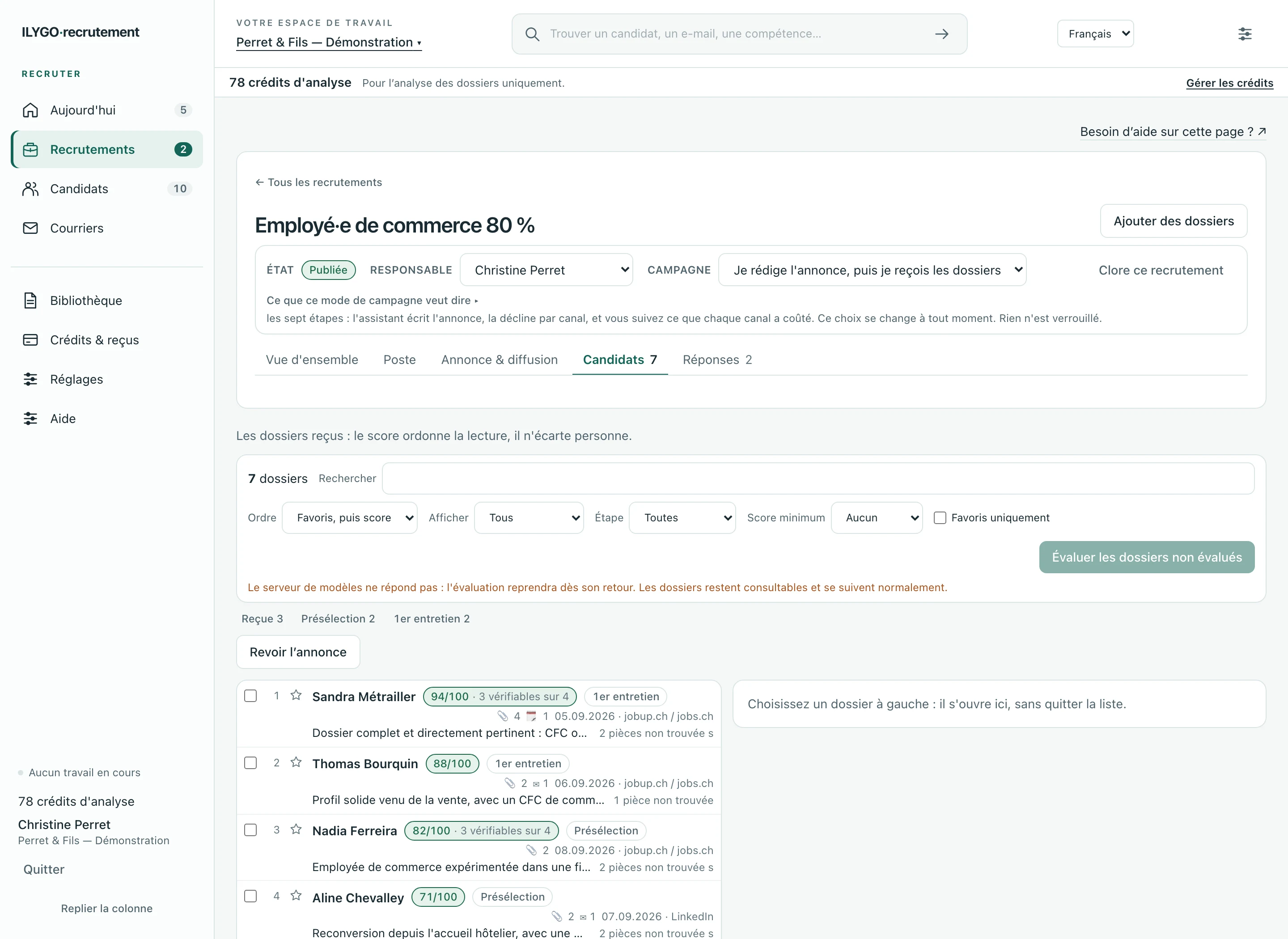Click the Ajouter des dossiers button
Screen dimensions: 1288x939
pos(1174,221)
